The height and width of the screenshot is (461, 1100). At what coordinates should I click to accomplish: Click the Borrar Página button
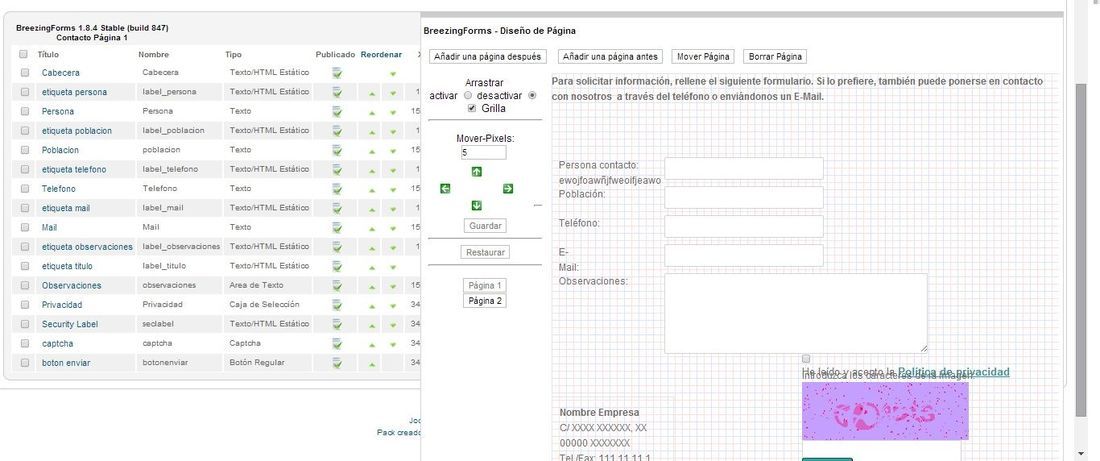(774, 56)
